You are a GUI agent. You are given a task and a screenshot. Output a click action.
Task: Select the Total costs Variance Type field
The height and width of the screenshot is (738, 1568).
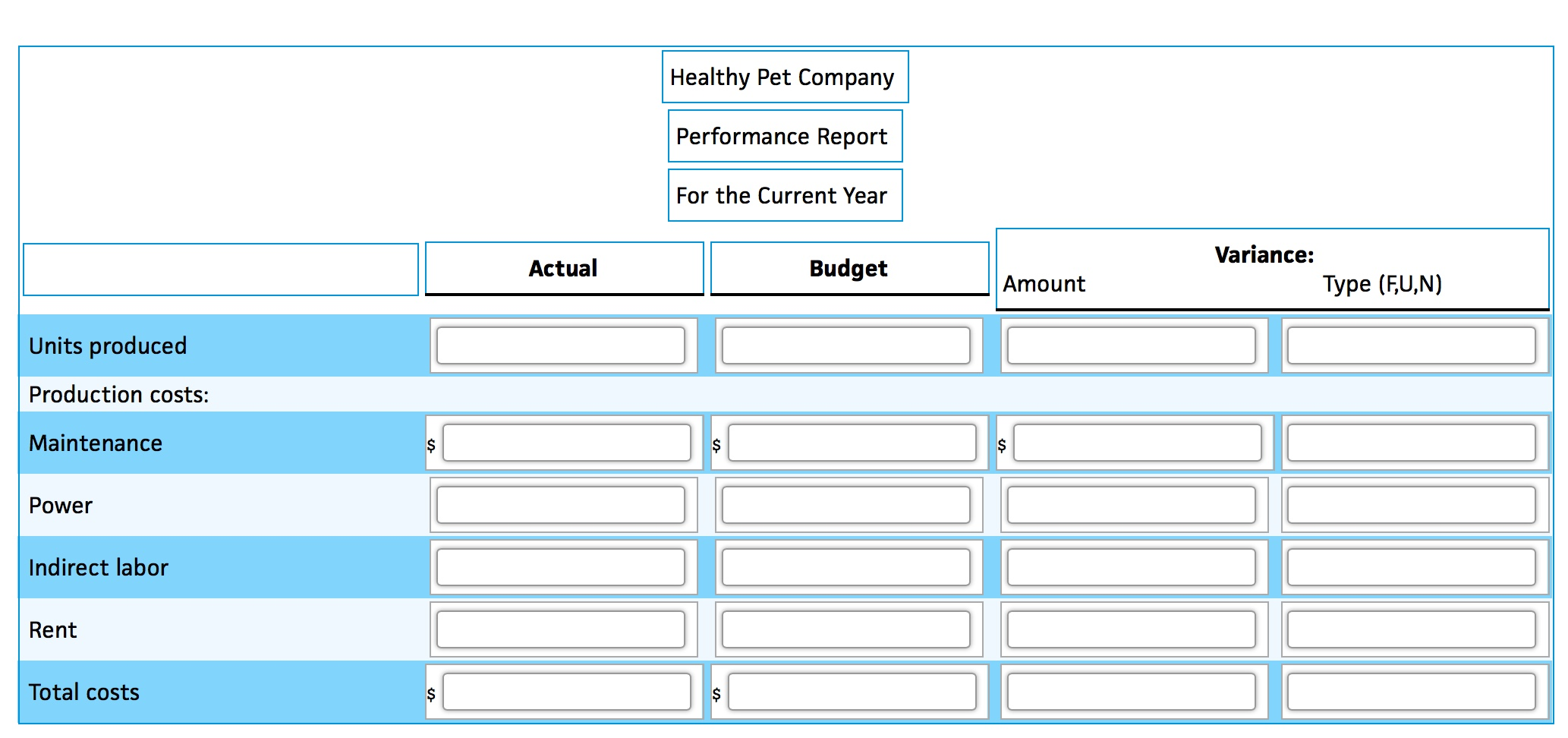click(1412, 692)
